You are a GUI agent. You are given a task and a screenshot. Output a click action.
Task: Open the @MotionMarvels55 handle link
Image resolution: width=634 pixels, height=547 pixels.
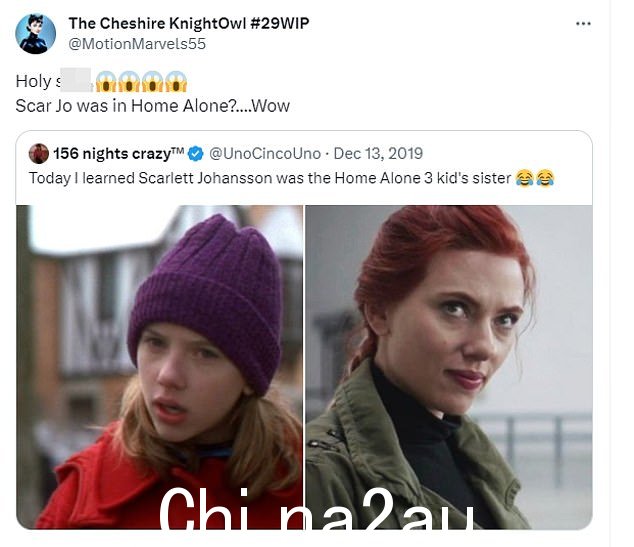coord(137,44)
